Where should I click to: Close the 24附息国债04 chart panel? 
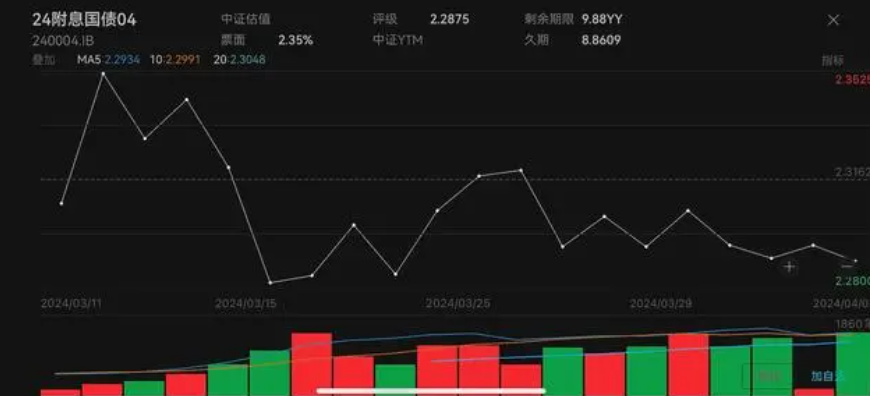(x=833, y=21)
